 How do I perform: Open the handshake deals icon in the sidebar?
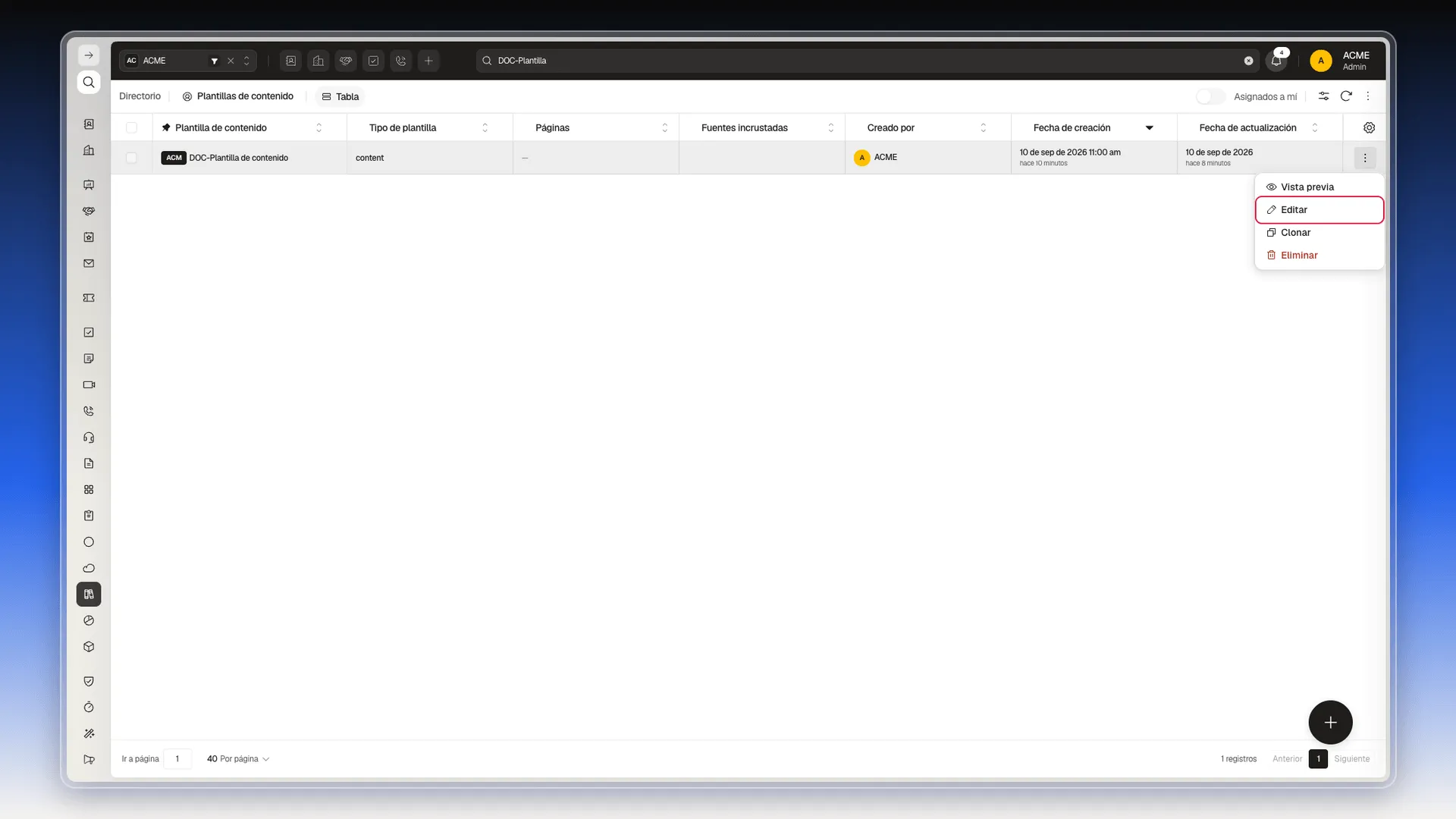[x=89, y=211]
